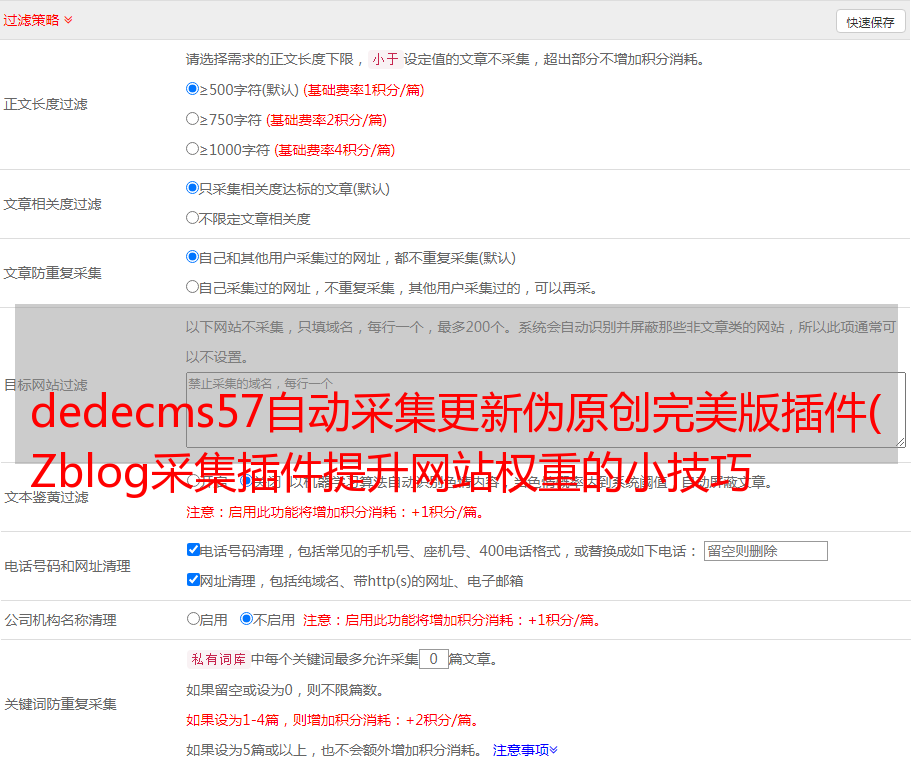
Task: Click the 关键词防重复采集 row label
Action: (60, 704)
